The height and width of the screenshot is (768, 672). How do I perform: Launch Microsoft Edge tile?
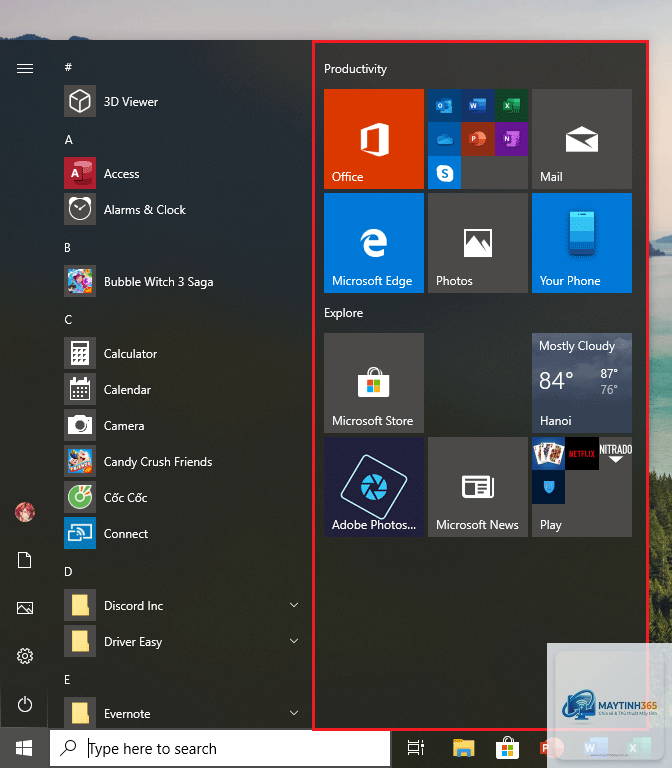[374, 243]
